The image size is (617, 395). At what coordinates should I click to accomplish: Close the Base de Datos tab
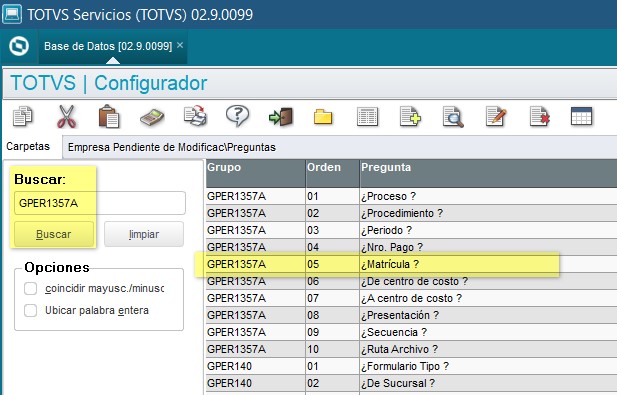tap(180, 45)
